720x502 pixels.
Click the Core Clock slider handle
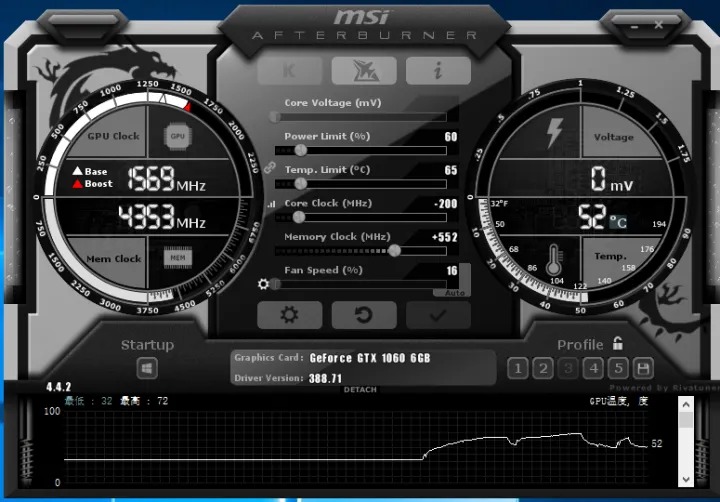click(x=299, y=217)
